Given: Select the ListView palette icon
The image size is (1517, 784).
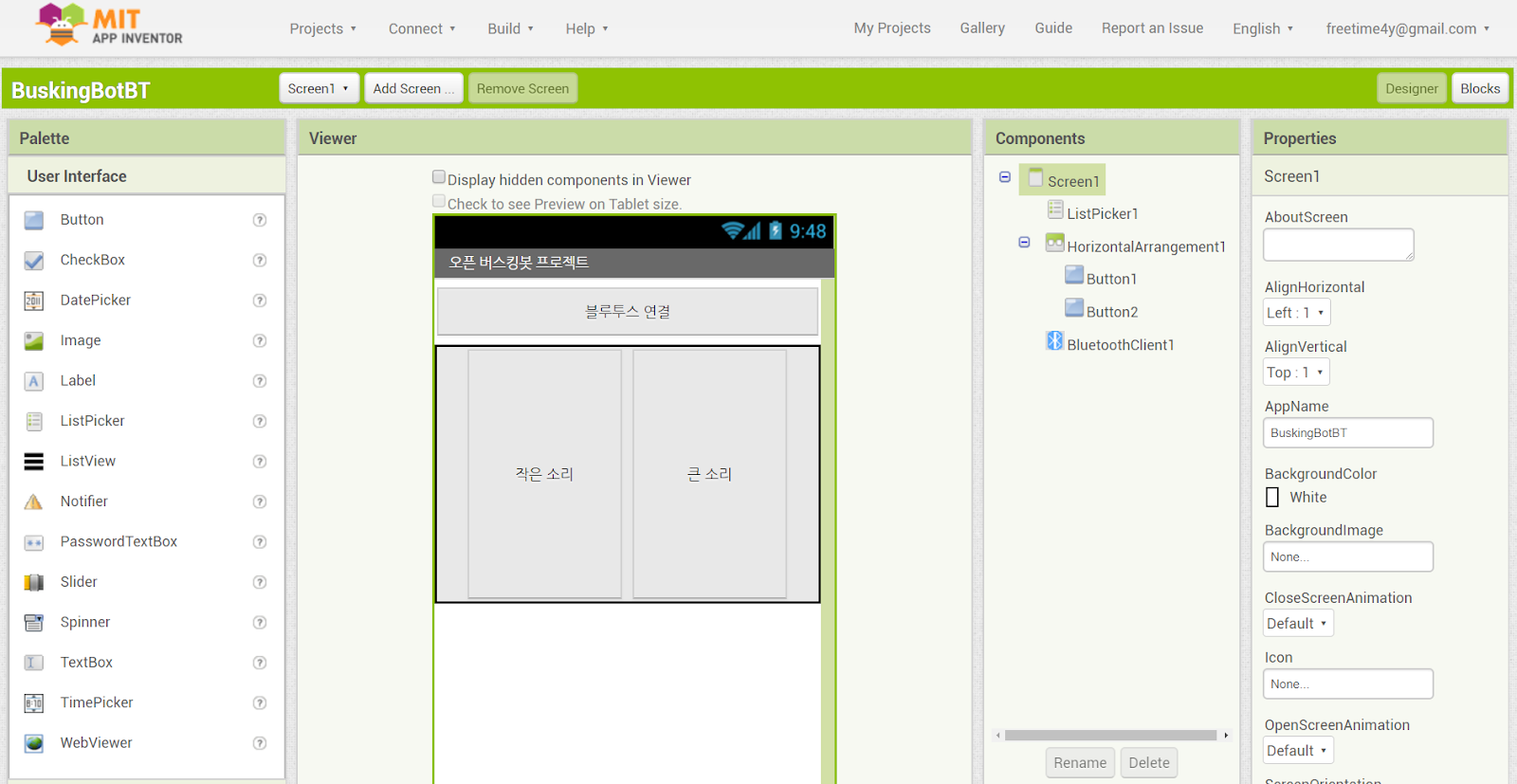Looking at the screenshot, I should click(34, 462).
